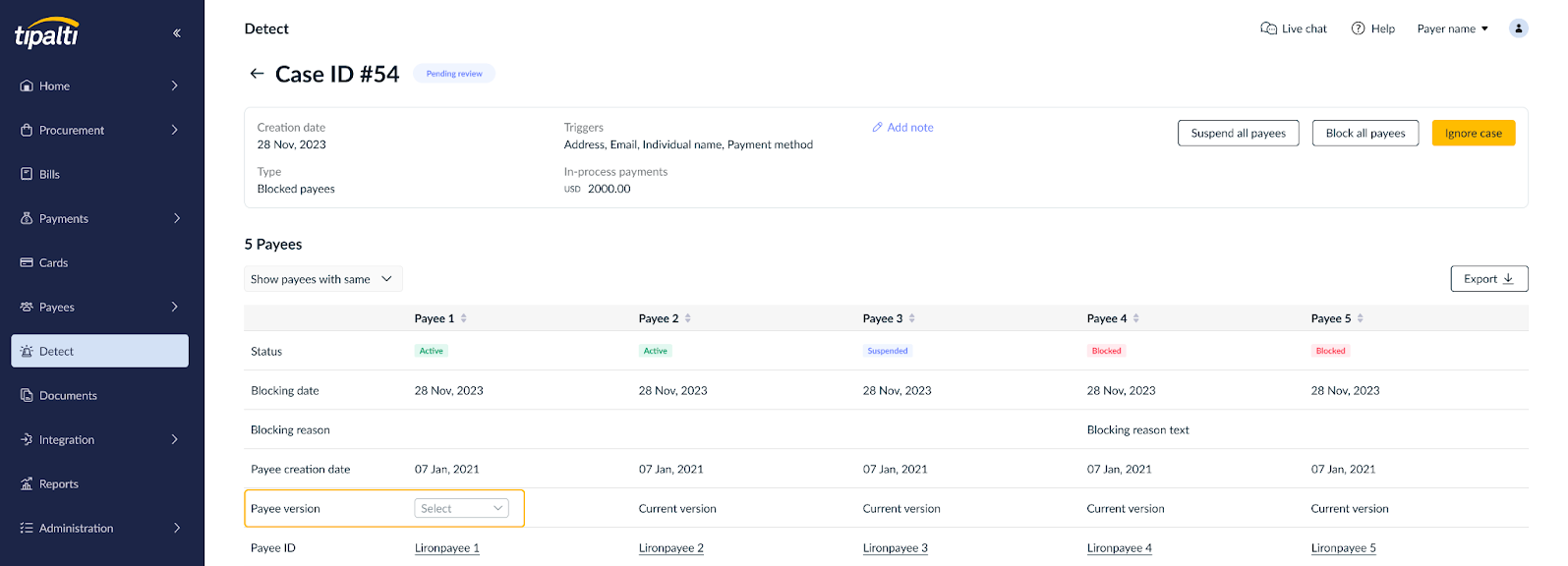Sort by Payee 4 column arrows
The height and width of the screenshot is (566, 1568).
tap(1136, 318)
